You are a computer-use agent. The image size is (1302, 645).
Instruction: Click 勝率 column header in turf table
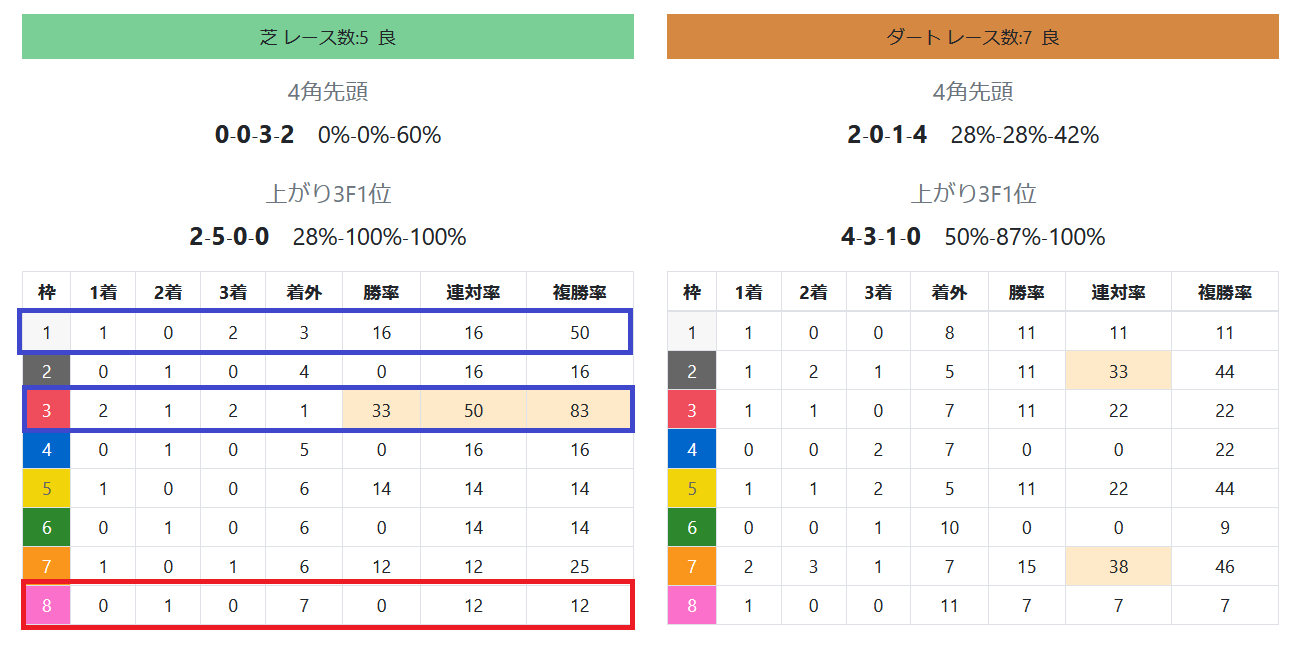381,292
